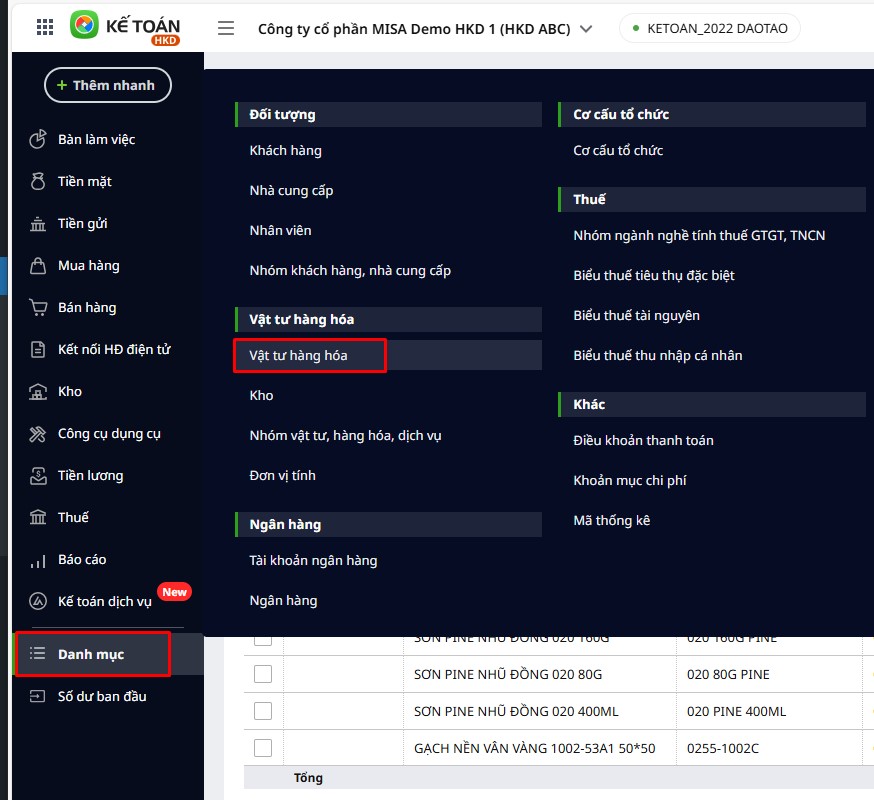
Task: Open Danh mục in the sidebar
Action: (x=91, y=654)
